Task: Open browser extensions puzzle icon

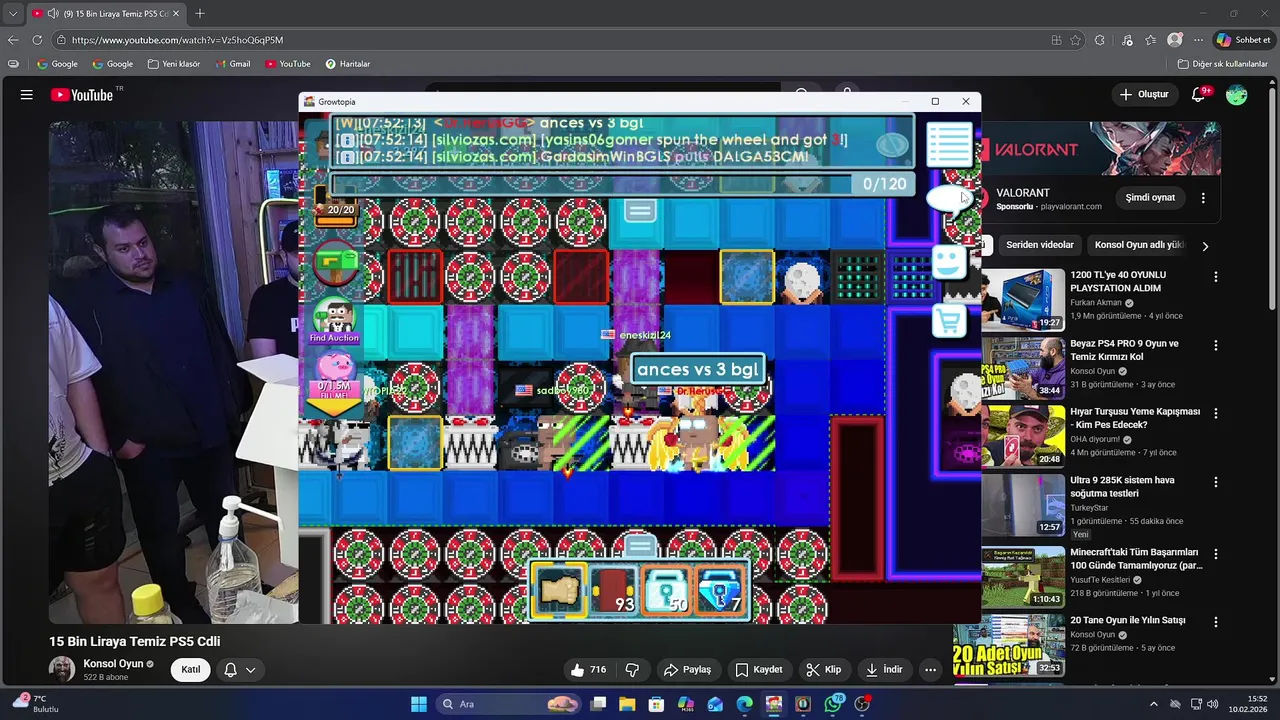Action: 1100,40
